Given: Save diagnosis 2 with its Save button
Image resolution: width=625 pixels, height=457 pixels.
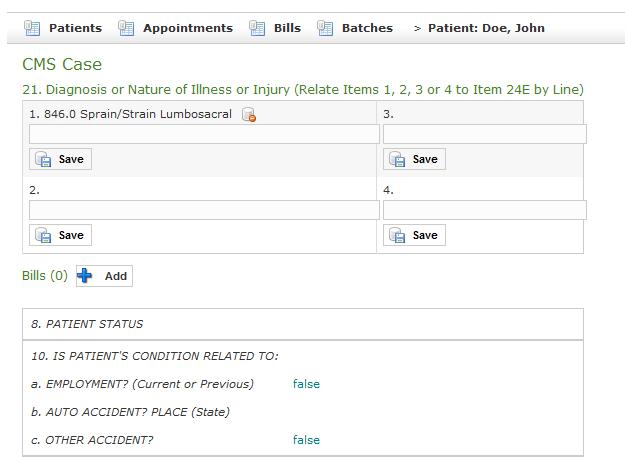Looking at the screenshot, I should click(x=60, y=235).
